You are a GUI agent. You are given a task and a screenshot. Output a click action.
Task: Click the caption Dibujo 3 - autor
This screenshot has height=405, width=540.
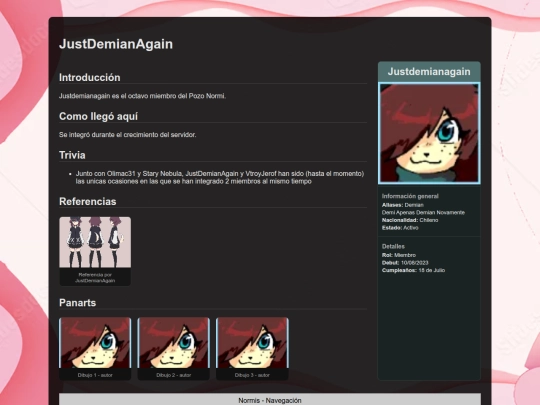tap(252, 375)
